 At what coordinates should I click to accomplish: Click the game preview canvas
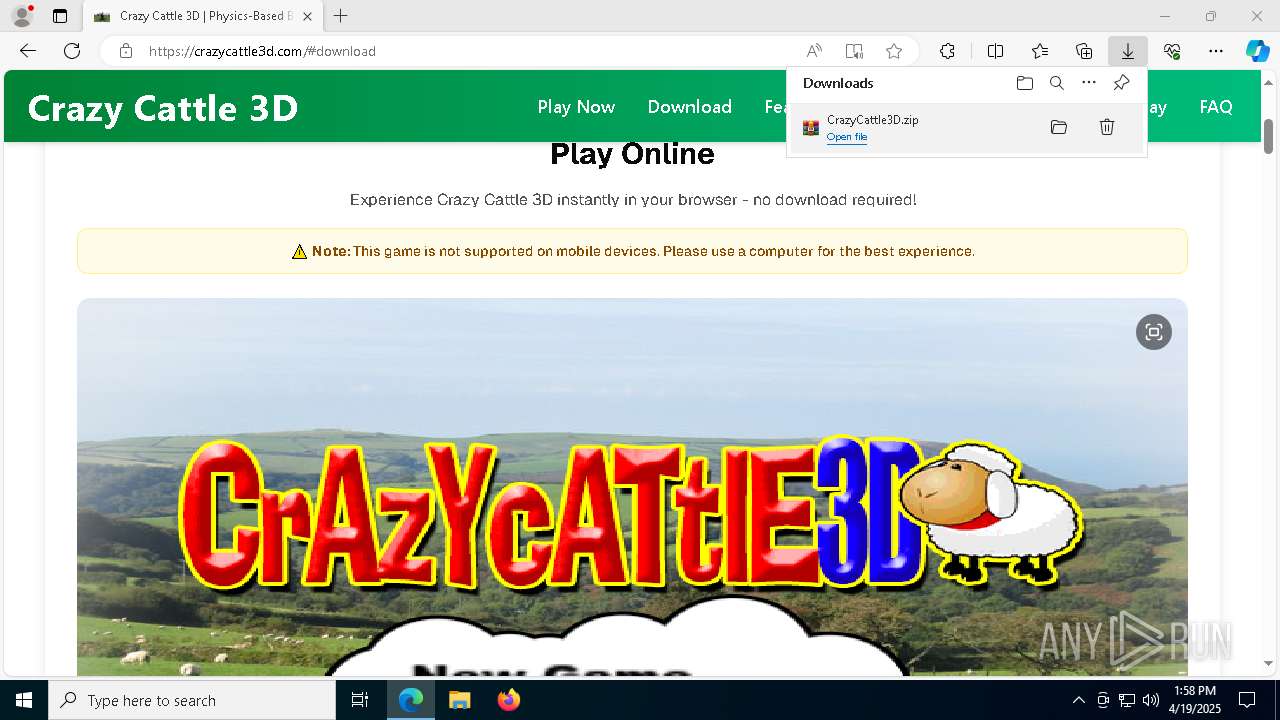[632, 487]
